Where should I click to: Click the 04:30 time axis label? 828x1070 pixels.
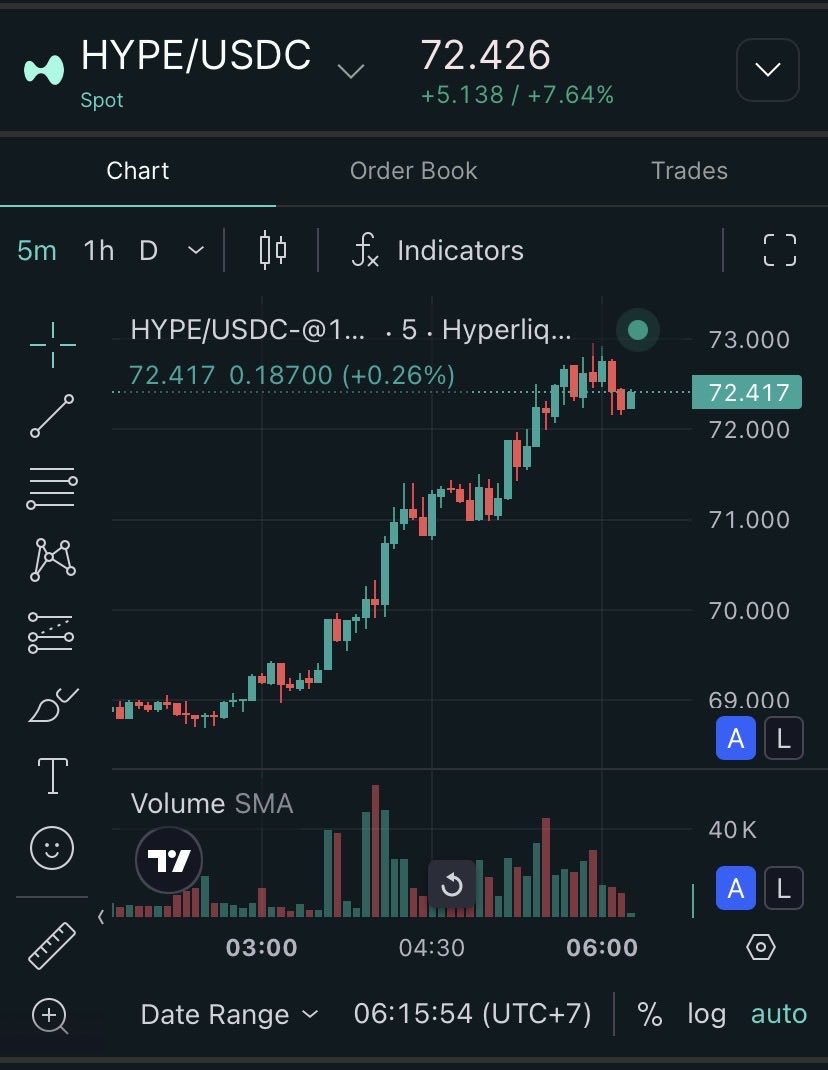pyautogui.click(x=431, y=948)
